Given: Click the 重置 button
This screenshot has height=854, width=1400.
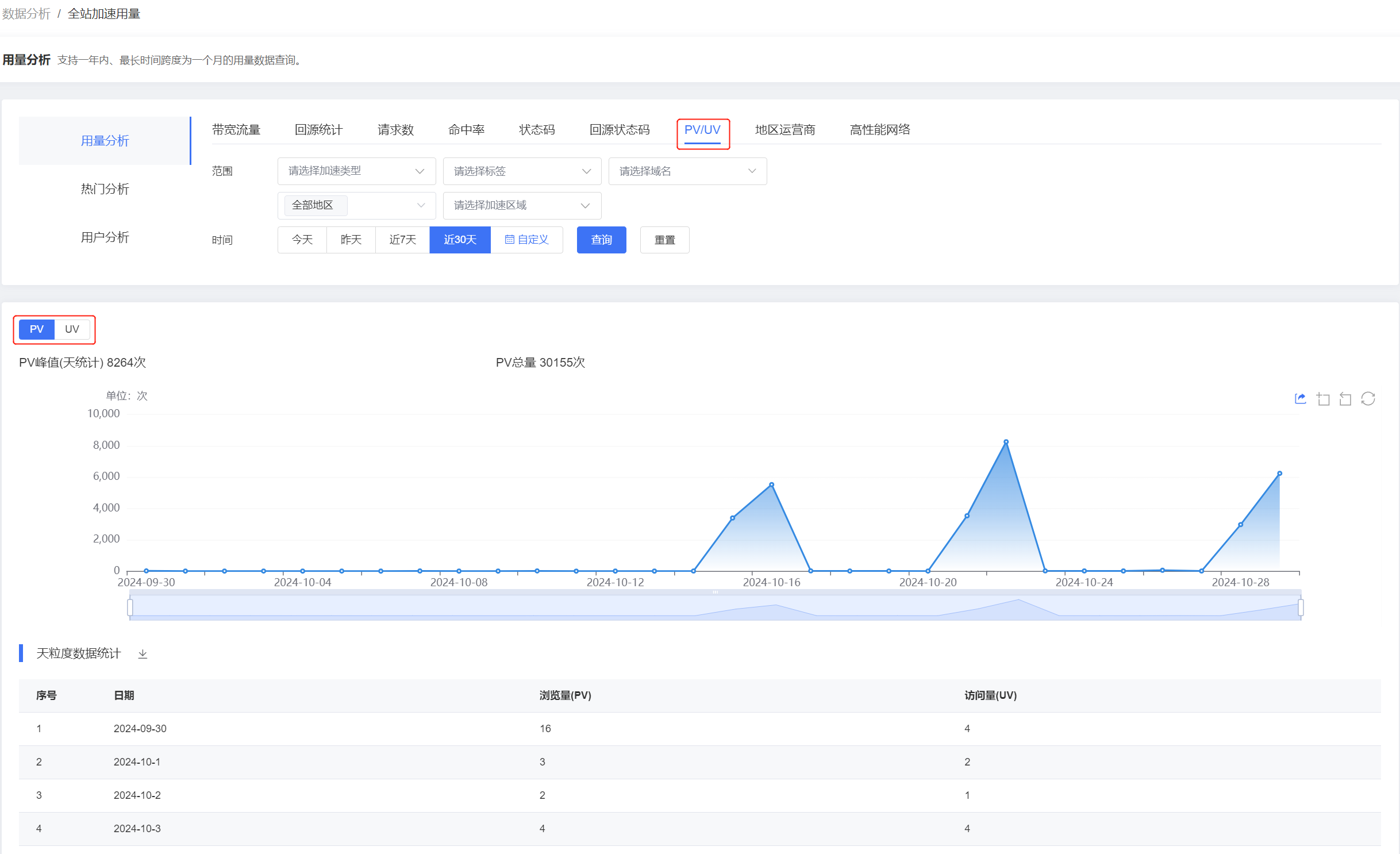Looking at the screenshot, I should (x=664, y=240).
